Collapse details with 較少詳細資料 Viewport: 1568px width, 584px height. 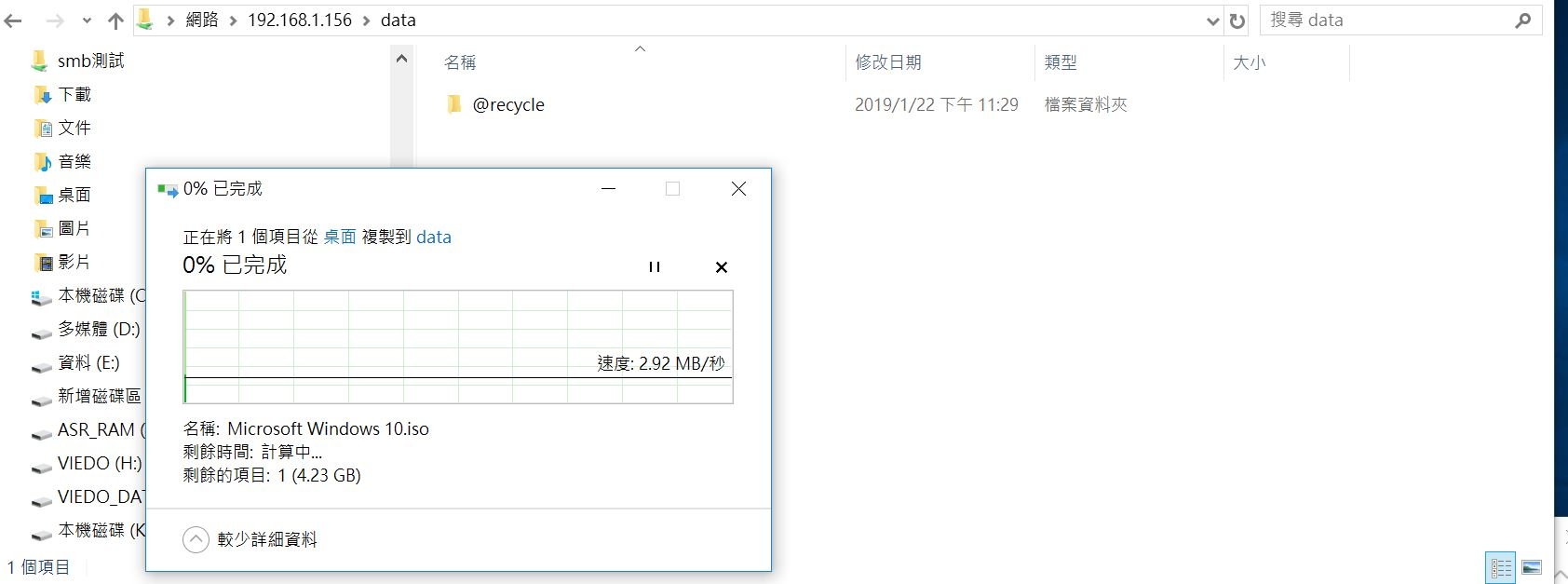pos(250,539)
